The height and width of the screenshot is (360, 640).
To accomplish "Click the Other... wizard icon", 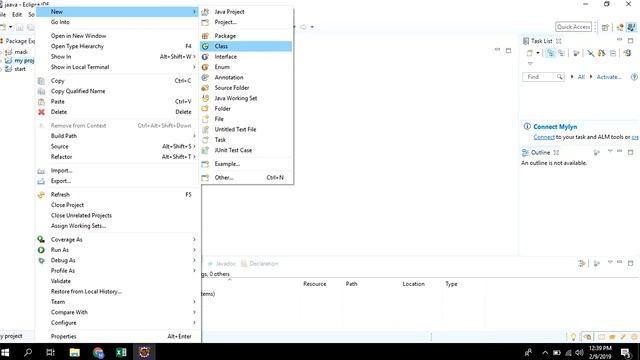I will point(205,178).
